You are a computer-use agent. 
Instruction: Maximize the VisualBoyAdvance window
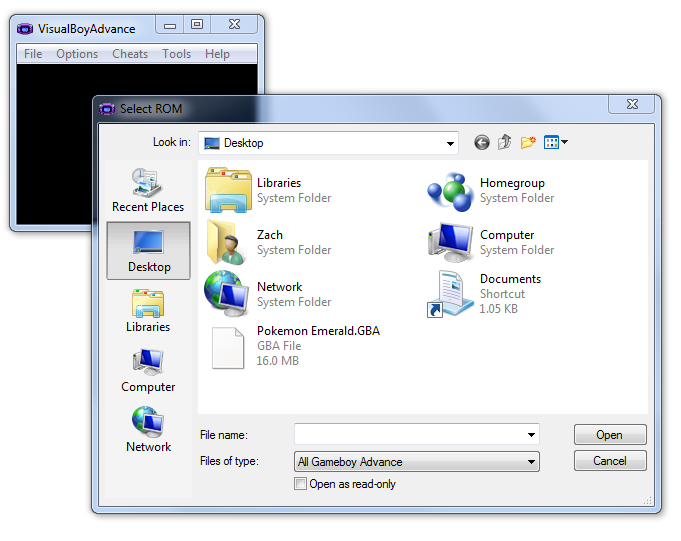pos(197,25)
